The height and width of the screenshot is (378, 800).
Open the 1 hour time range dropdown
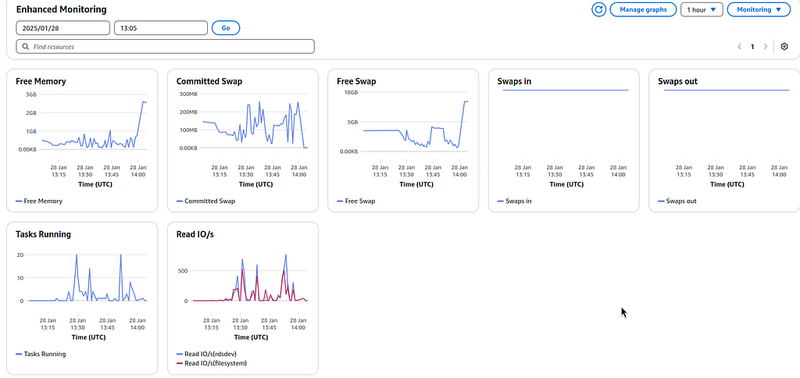click(702, 10)
